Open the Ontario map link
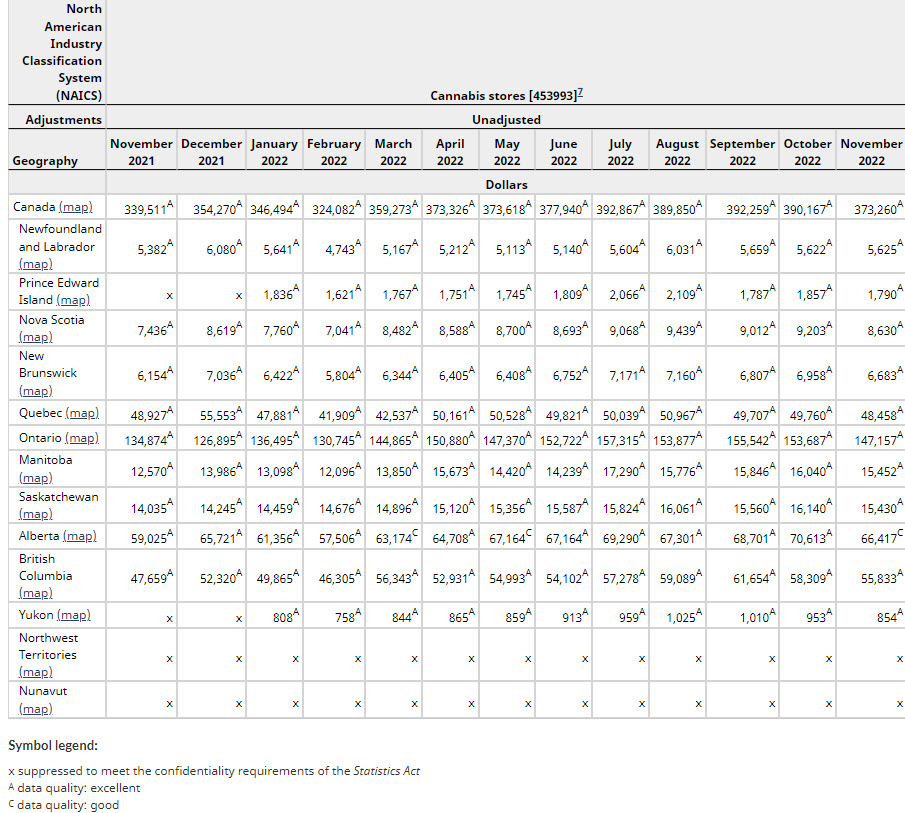The height and width of the screenshot is (813, 905). pos(82,438)
